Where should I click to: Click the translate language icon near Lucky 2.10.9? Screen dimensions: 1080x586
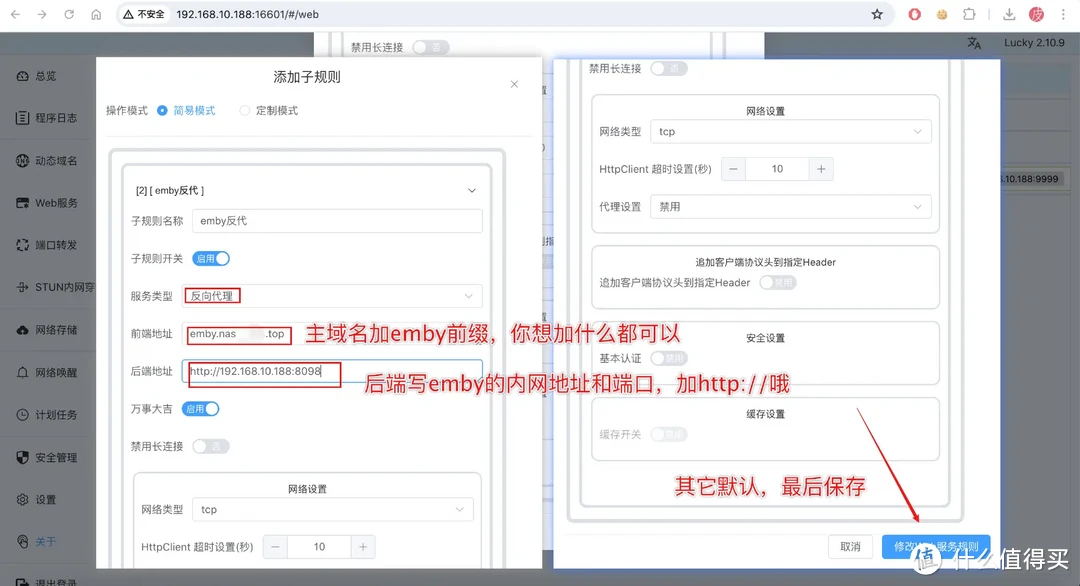coord(974,43)
